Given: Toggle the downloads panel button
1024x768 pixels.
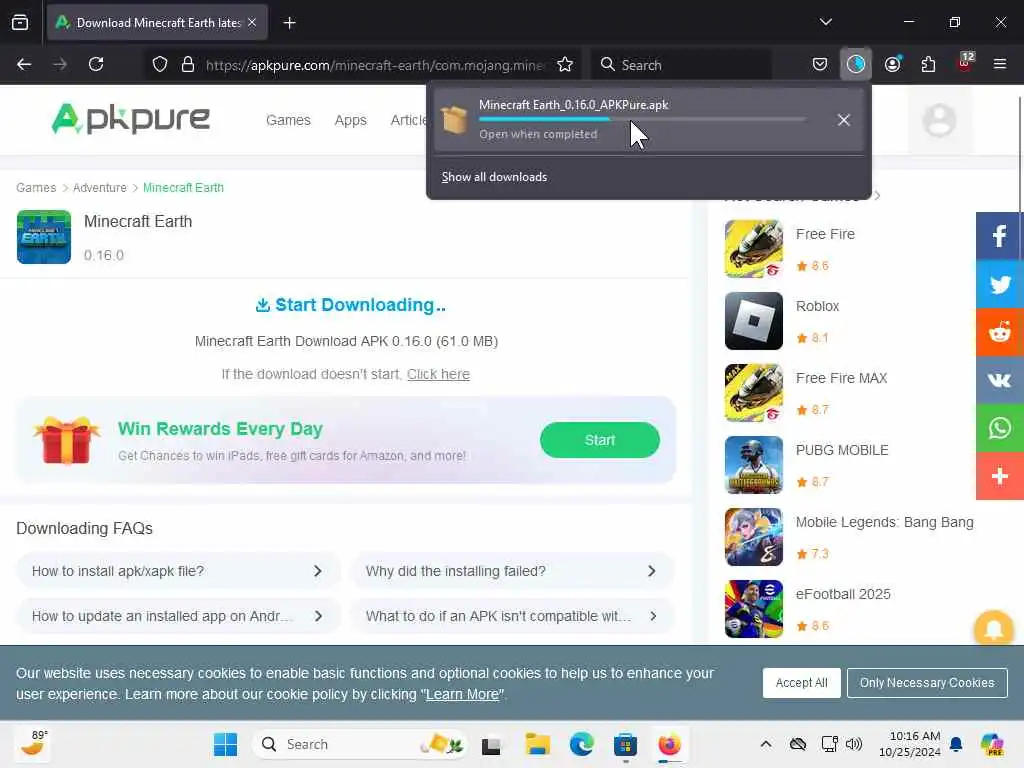Looking at the screenshot, I should pos(856,64).
